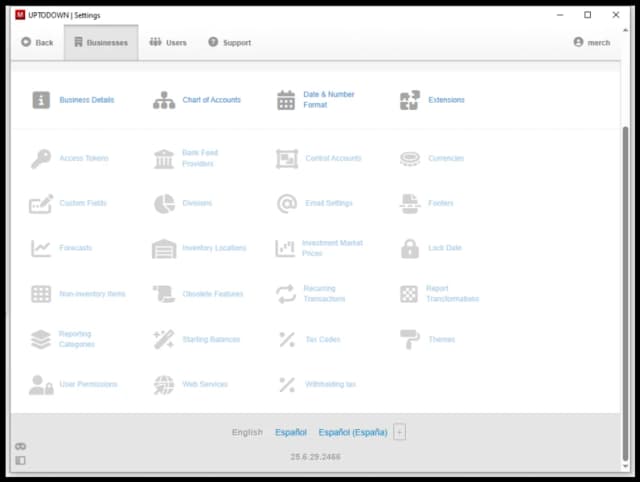Viewport: 640px width, 482px height.
Task: Open the Email Settings link
Action: point(329,203)
